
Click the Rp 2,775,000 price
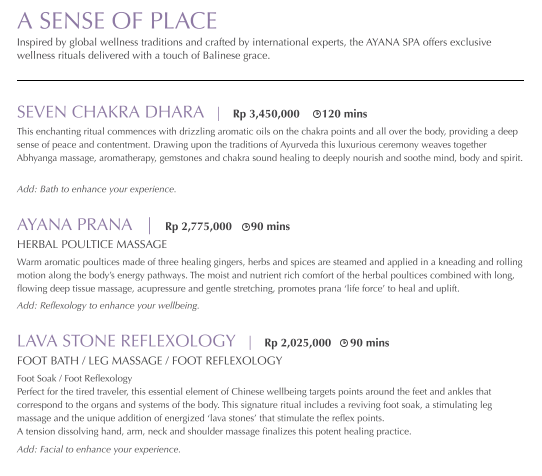198,227
